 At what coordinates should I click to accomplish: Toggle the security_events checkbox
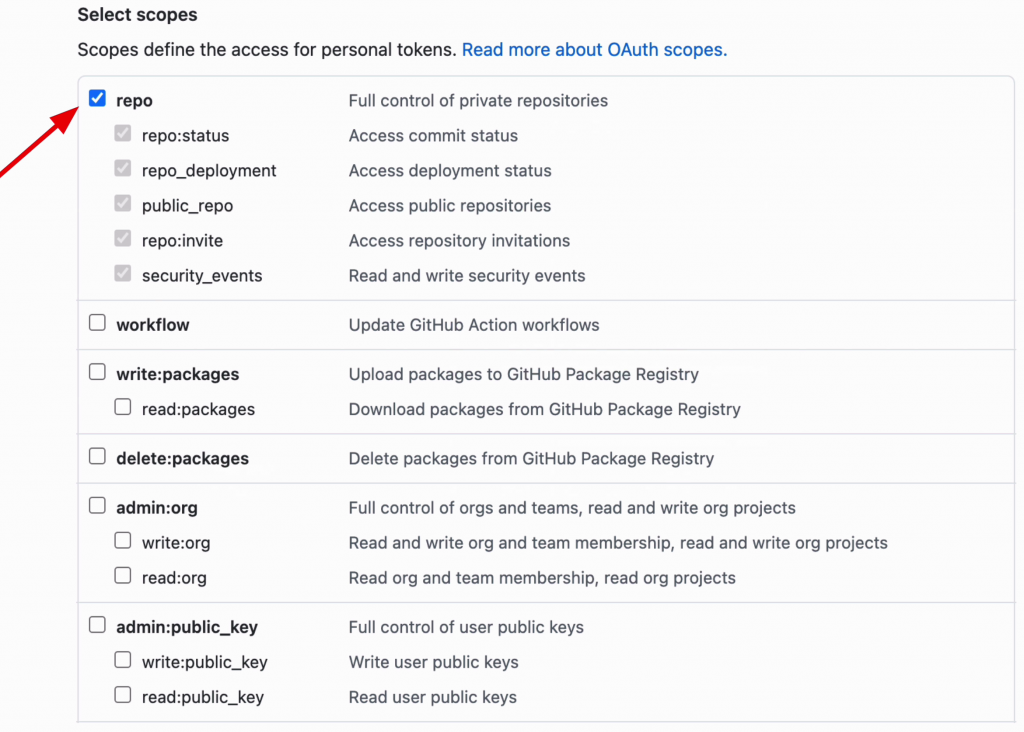point(122,274)
